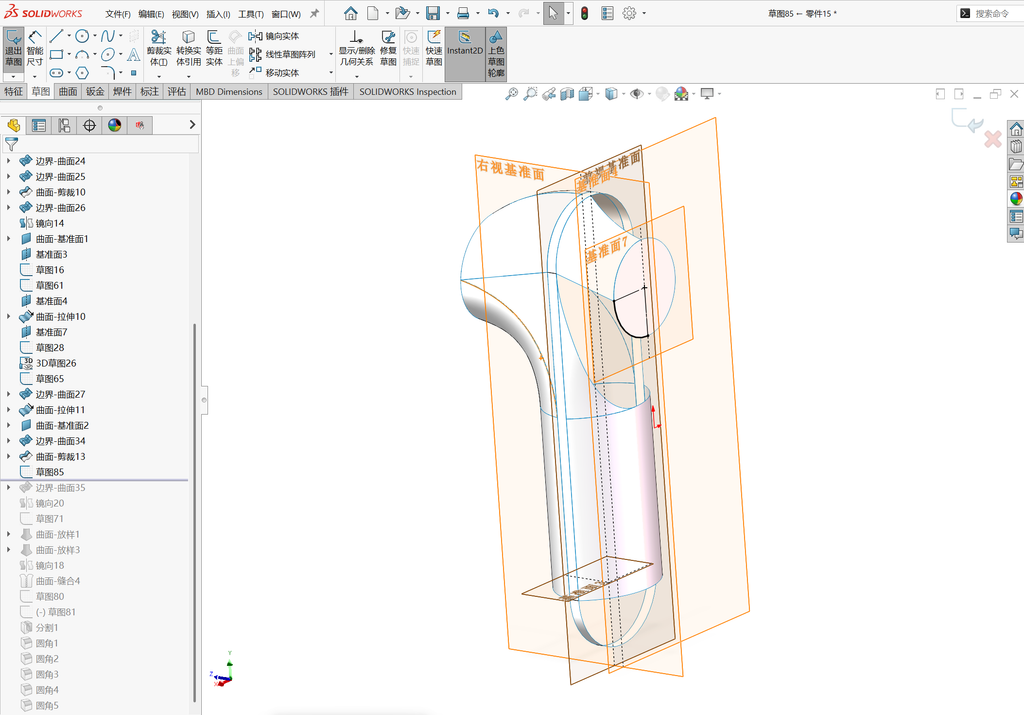1024x715 pixels.
Task: Select the Straight Slot tool
Action: [x=57, y=72]
